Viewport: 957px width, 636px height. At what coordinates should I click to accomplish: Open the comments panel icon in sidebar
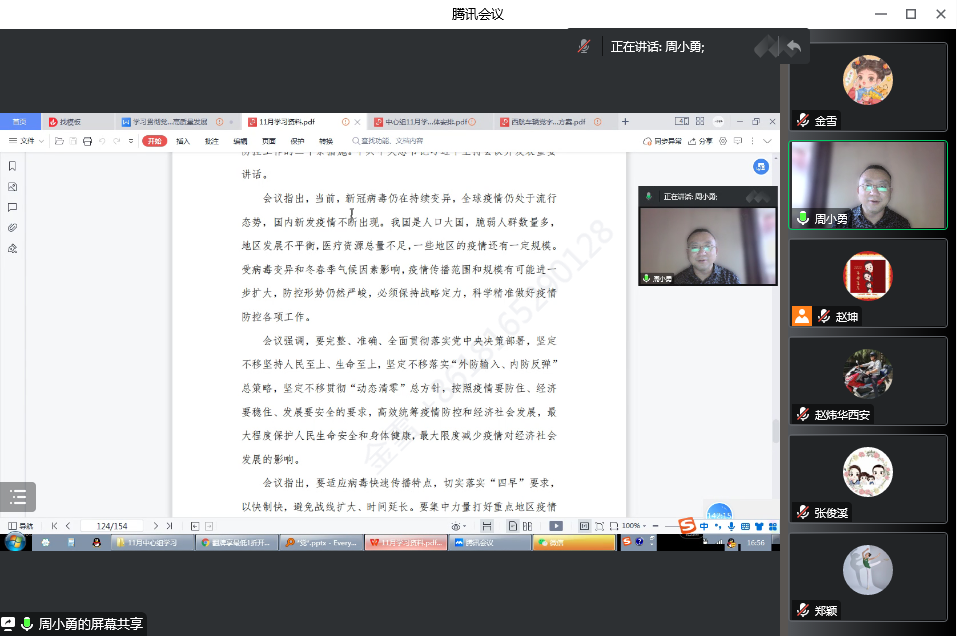13,207
